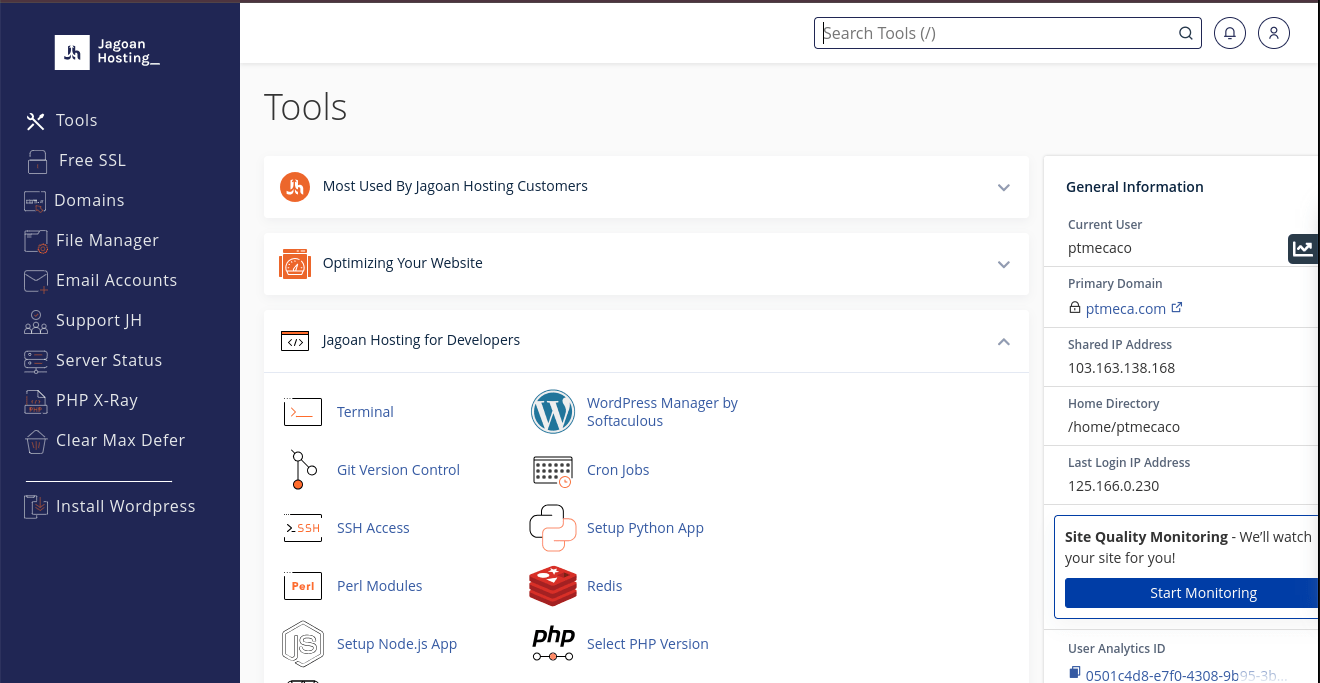This screenshot has width=1320, height=683.
Task: Open the ptmeca.com primary domain link
Action: tap(1134, 308)
